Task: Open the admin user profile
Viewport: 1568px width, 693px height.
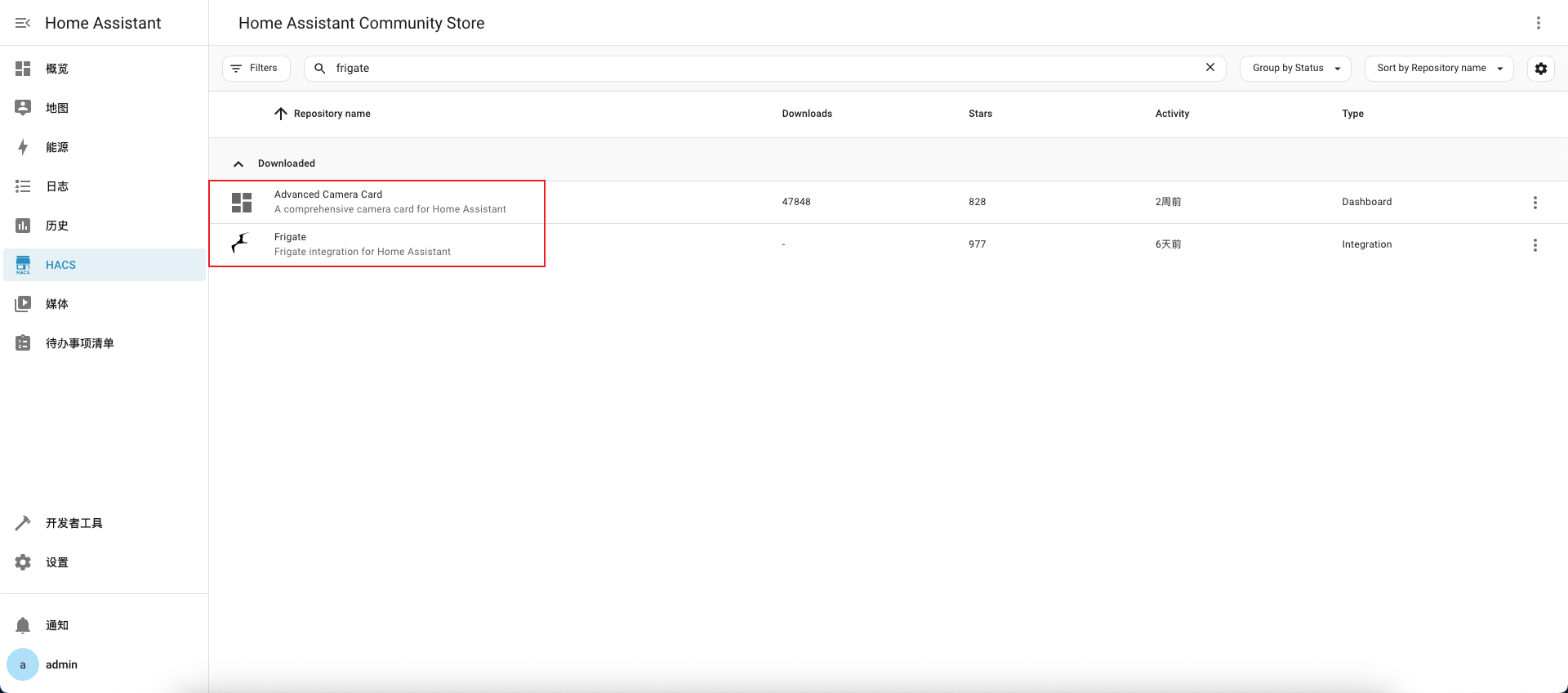Action: click(61, 664)
